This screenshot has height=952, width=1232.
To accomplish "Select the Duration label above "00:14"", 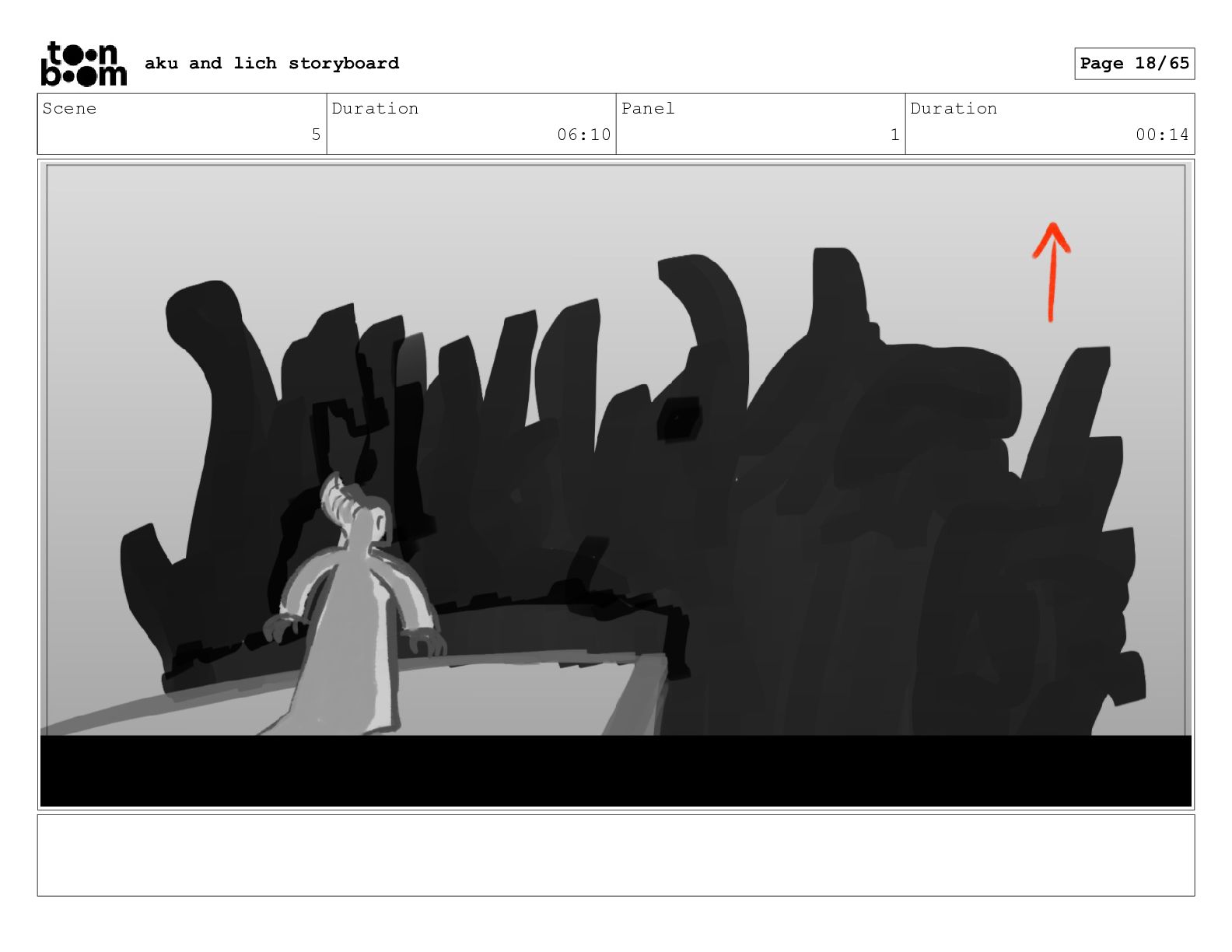I will [x=954, y=109].
